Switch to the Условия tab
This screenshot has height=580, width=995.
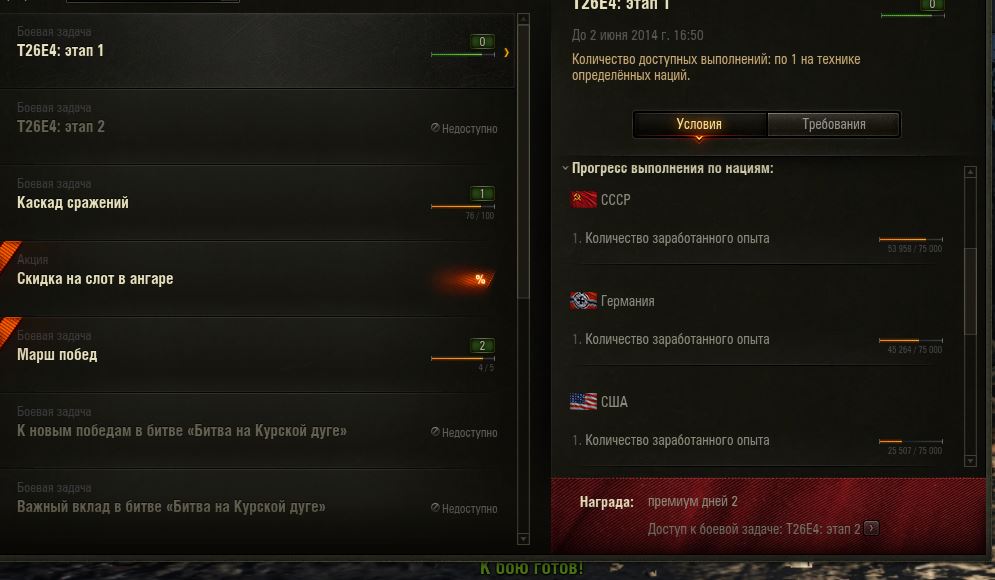click(700, 124)
